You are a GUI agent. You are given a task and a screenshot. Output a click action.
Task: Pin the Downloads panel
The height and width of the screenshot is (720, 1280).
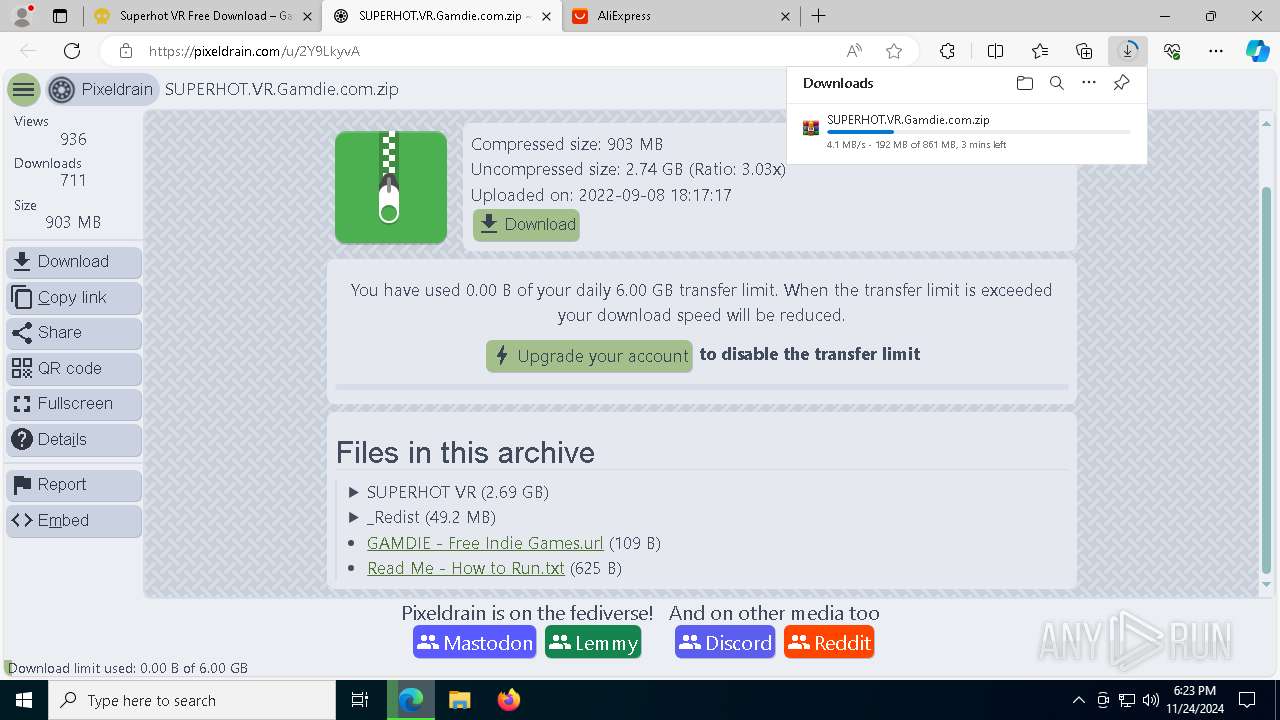click(1122, 83)
